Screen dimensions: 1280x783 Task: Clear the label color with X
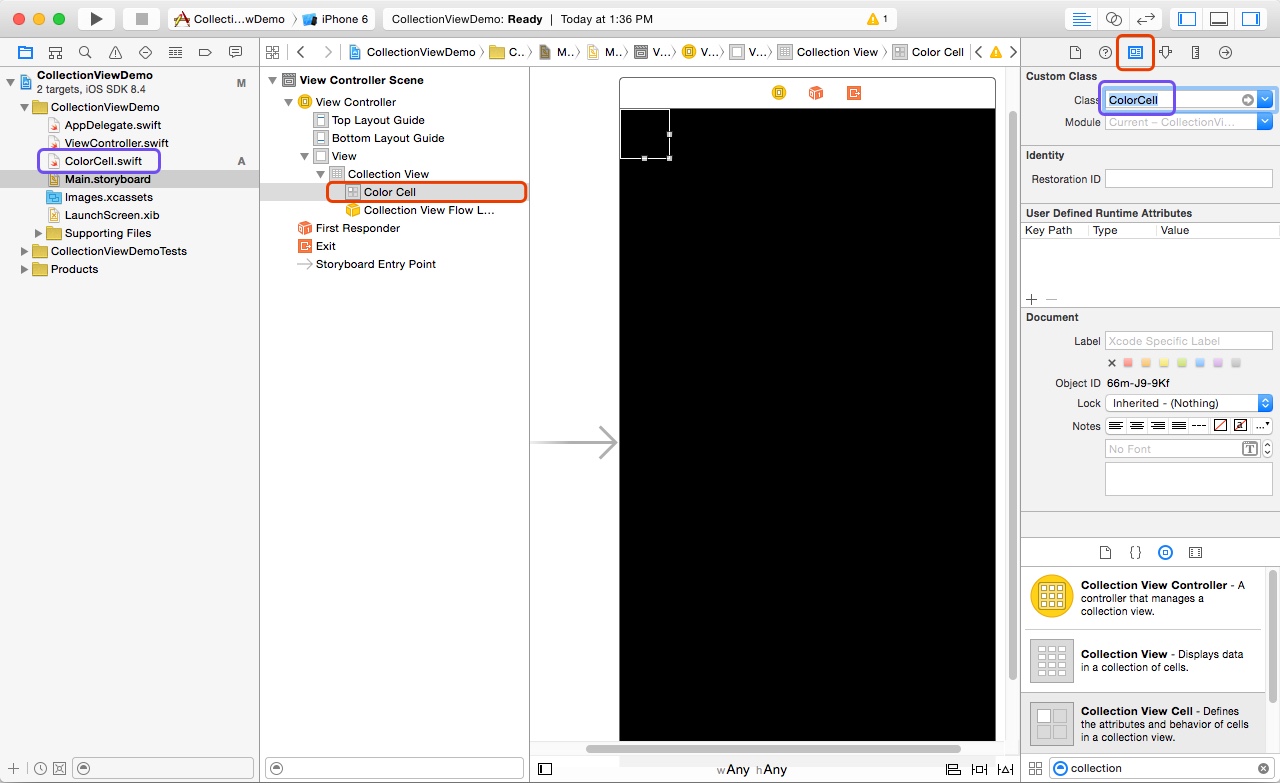(x=1112, y=363)
